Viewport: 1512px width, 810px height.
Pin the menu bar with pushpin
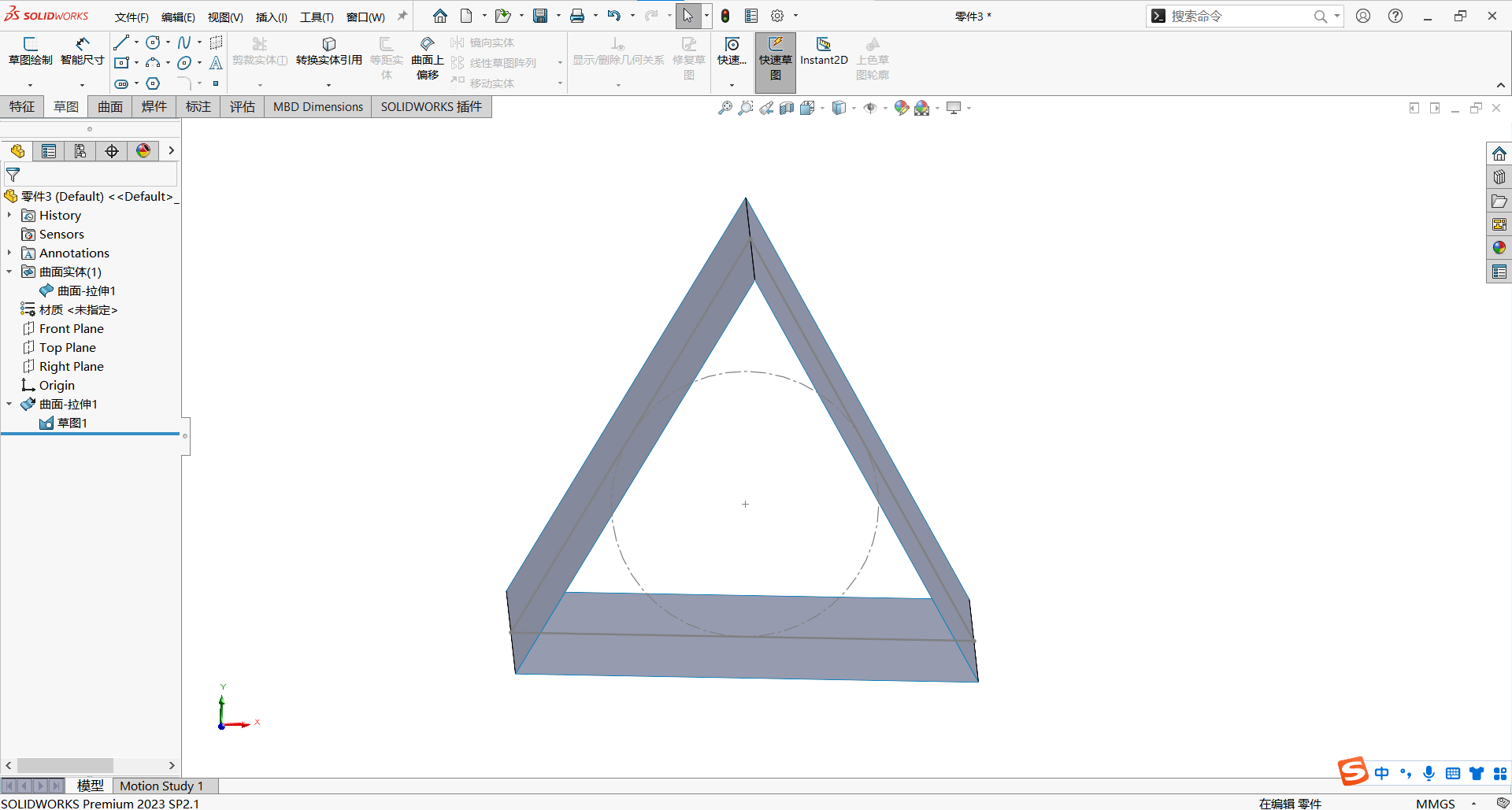point(402,16)
